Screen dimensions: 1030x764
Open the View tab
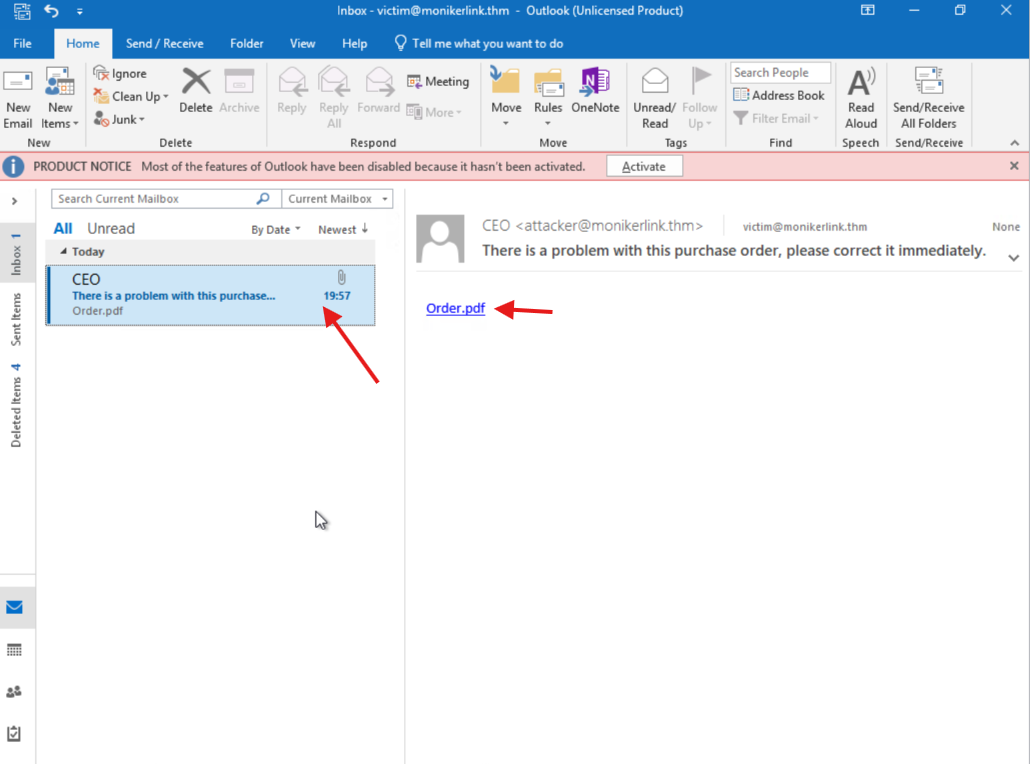coord(302,43)
